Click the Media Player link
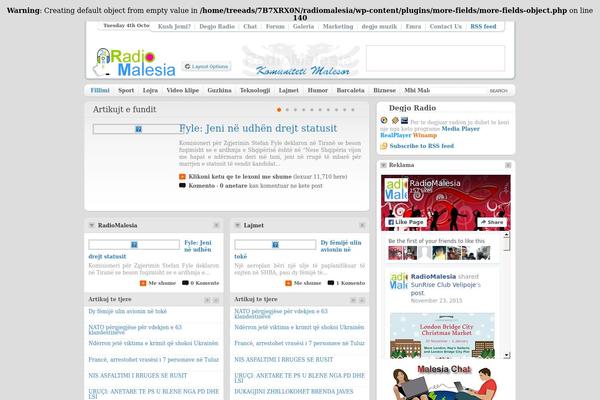This screenshot has height=400, width=600. pyautogui.click(x=460, y=129)
